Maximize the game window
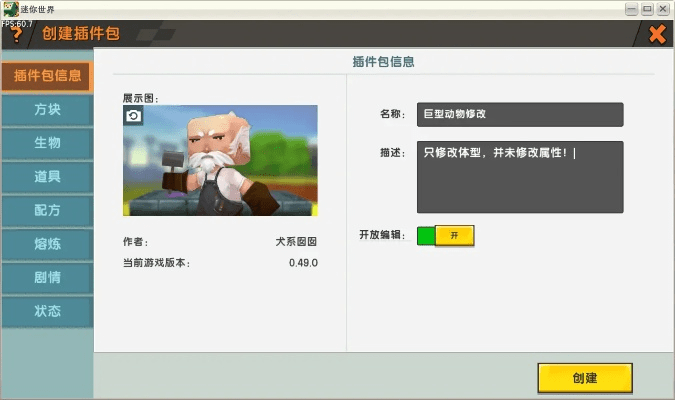 [647, 8]
